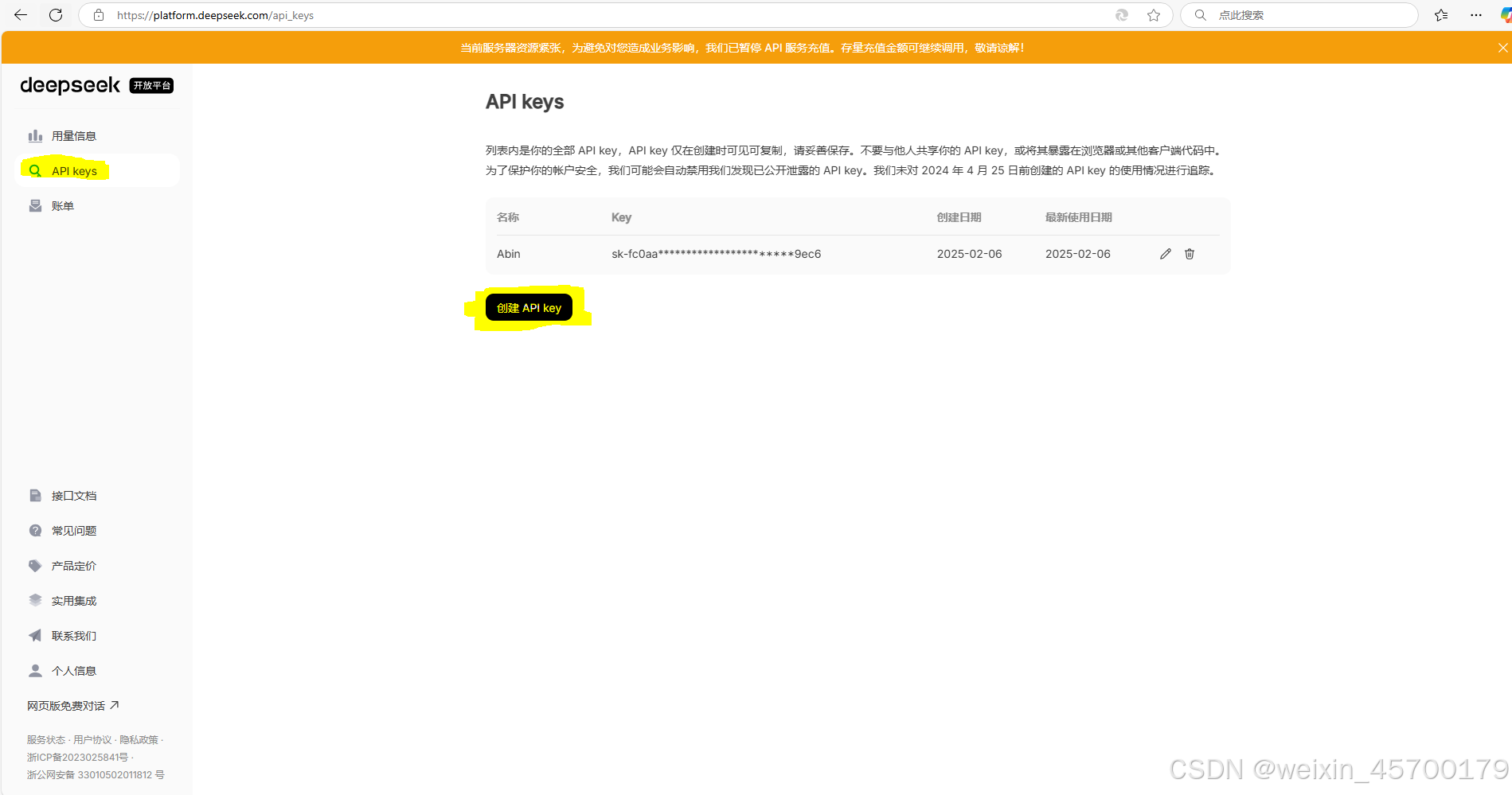Open 常见问题 FAQ page
The image size is (1512, 795).
[x=97, y=531]
